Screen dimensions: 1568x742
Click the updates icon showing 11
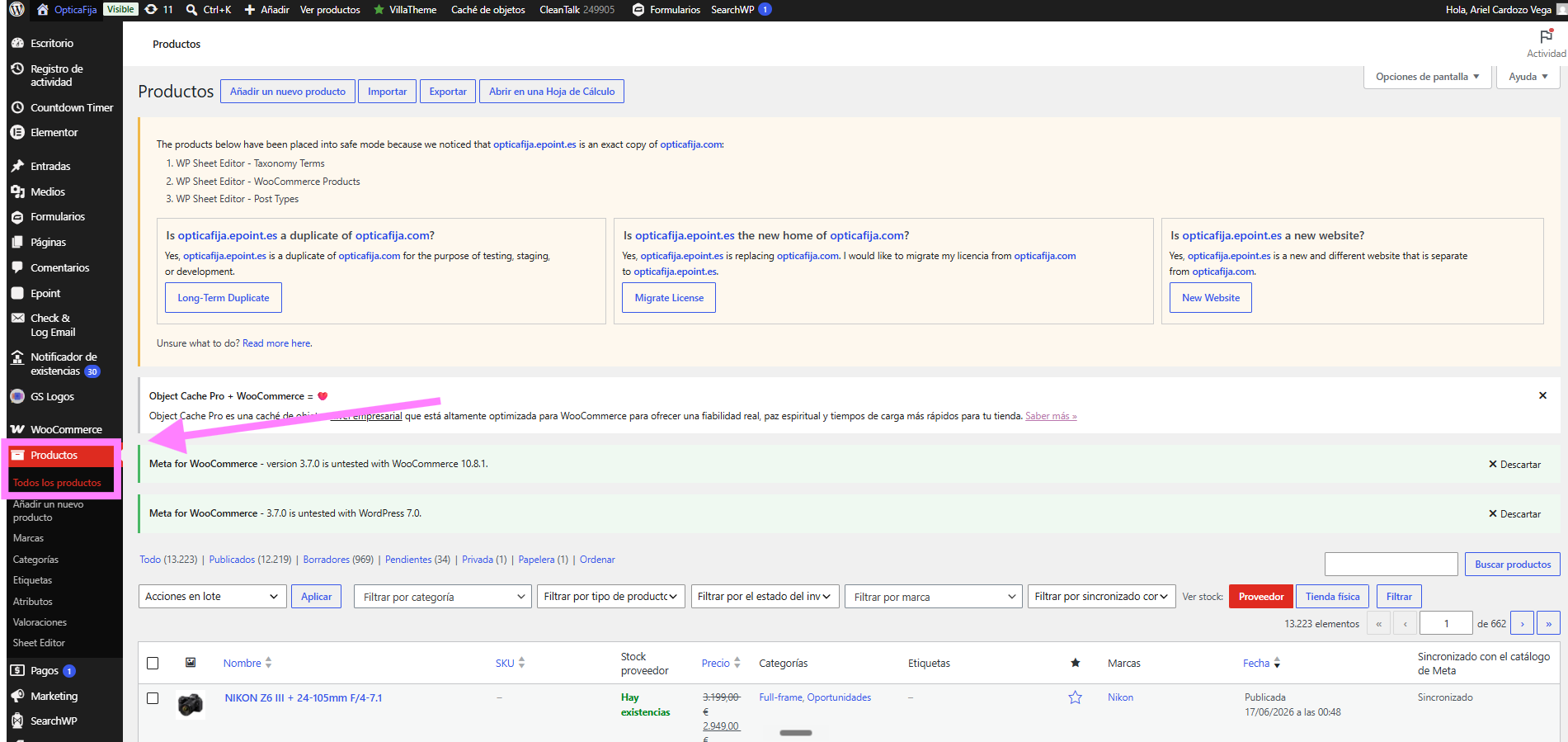coord(159,10)
